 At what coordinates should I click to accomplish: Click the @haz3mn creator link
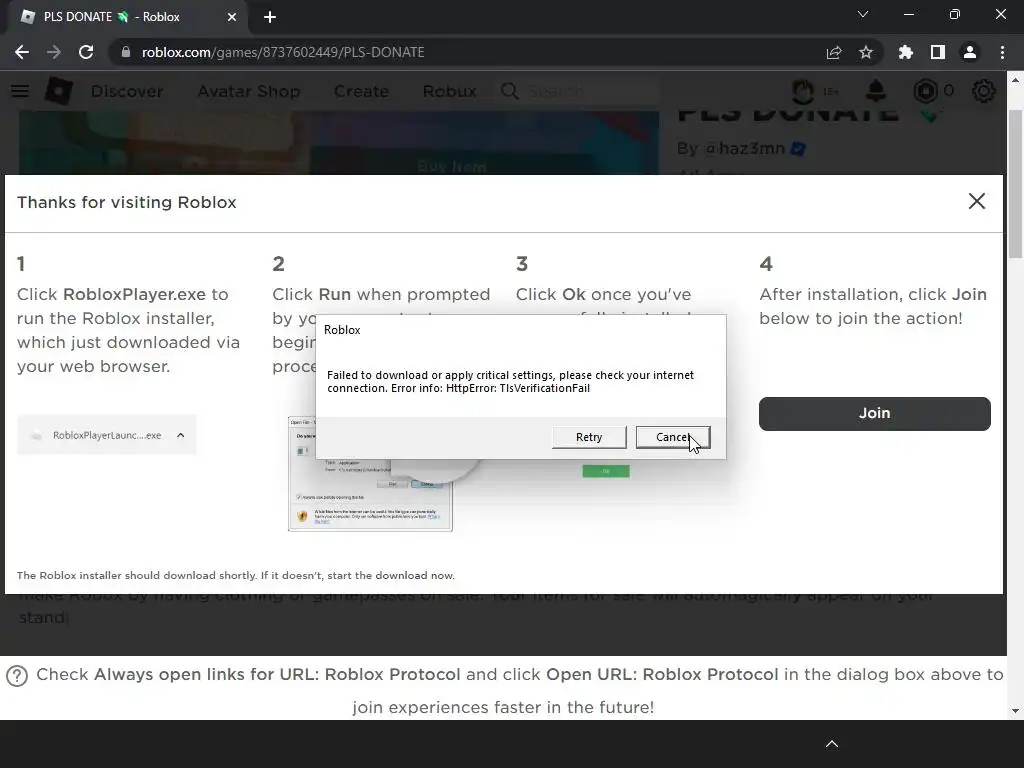(x=744, y=148)
